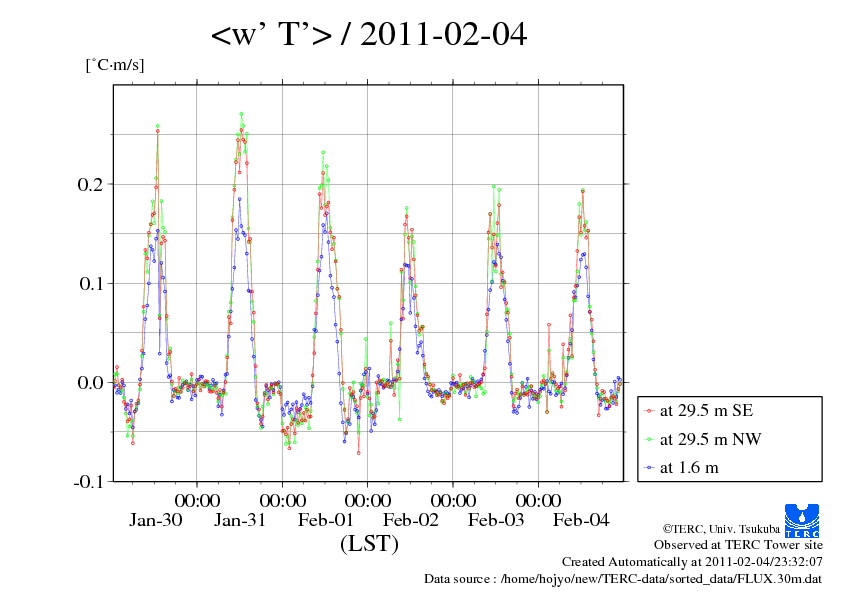Screen dimensions: 842x595
Task: Click the Feb-02 date label
Action: click(x=411, y=520)
